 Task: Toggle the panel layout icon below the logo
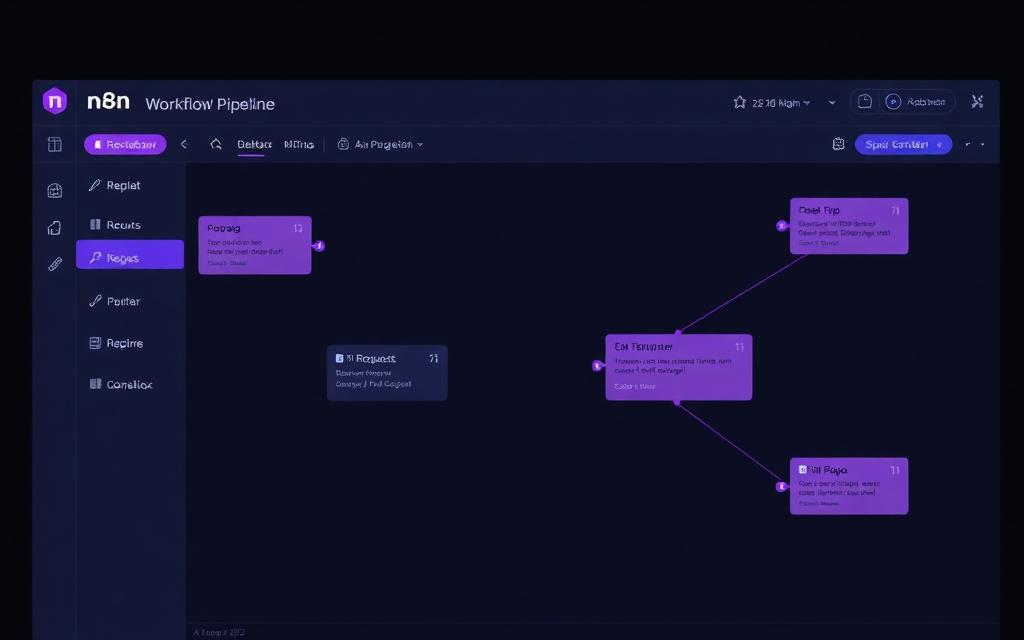55,144
